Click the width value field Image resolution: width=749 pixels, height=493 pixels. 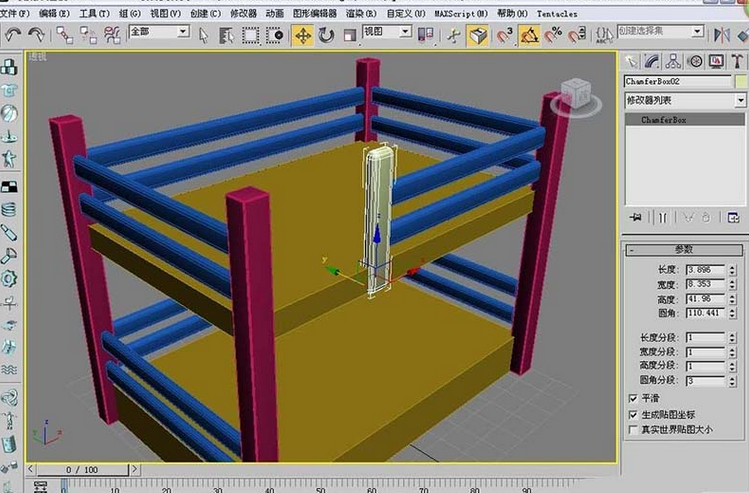[x=706, y=284]
